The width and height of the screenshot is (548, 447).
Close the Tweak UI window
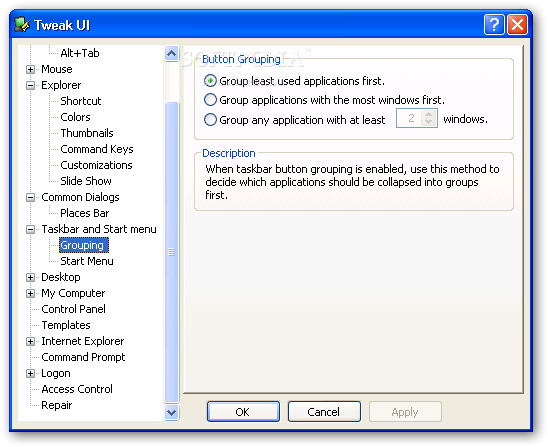pos(517,25)
